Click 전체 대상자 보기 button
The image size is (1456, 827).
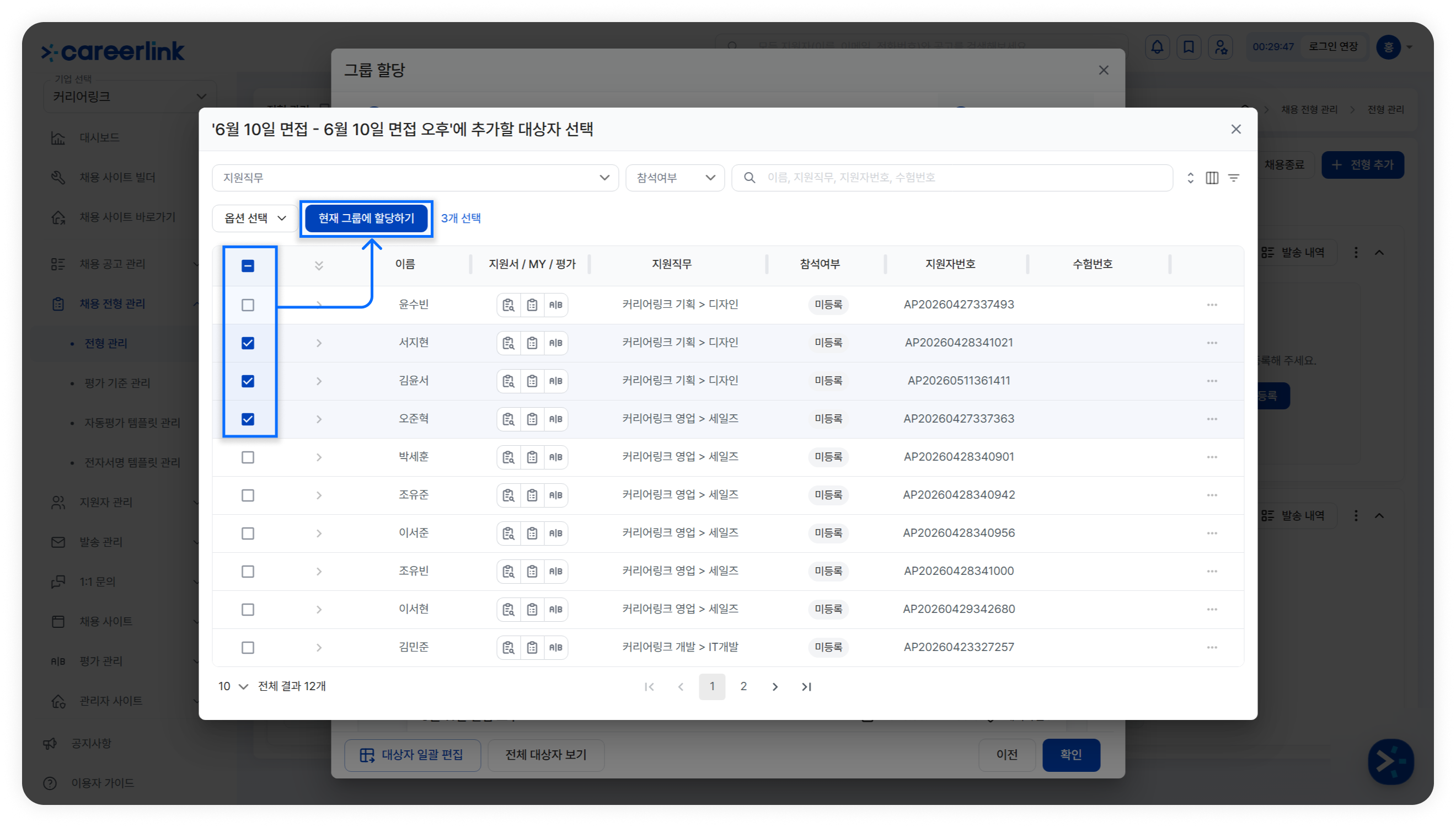tap(545, 755)
